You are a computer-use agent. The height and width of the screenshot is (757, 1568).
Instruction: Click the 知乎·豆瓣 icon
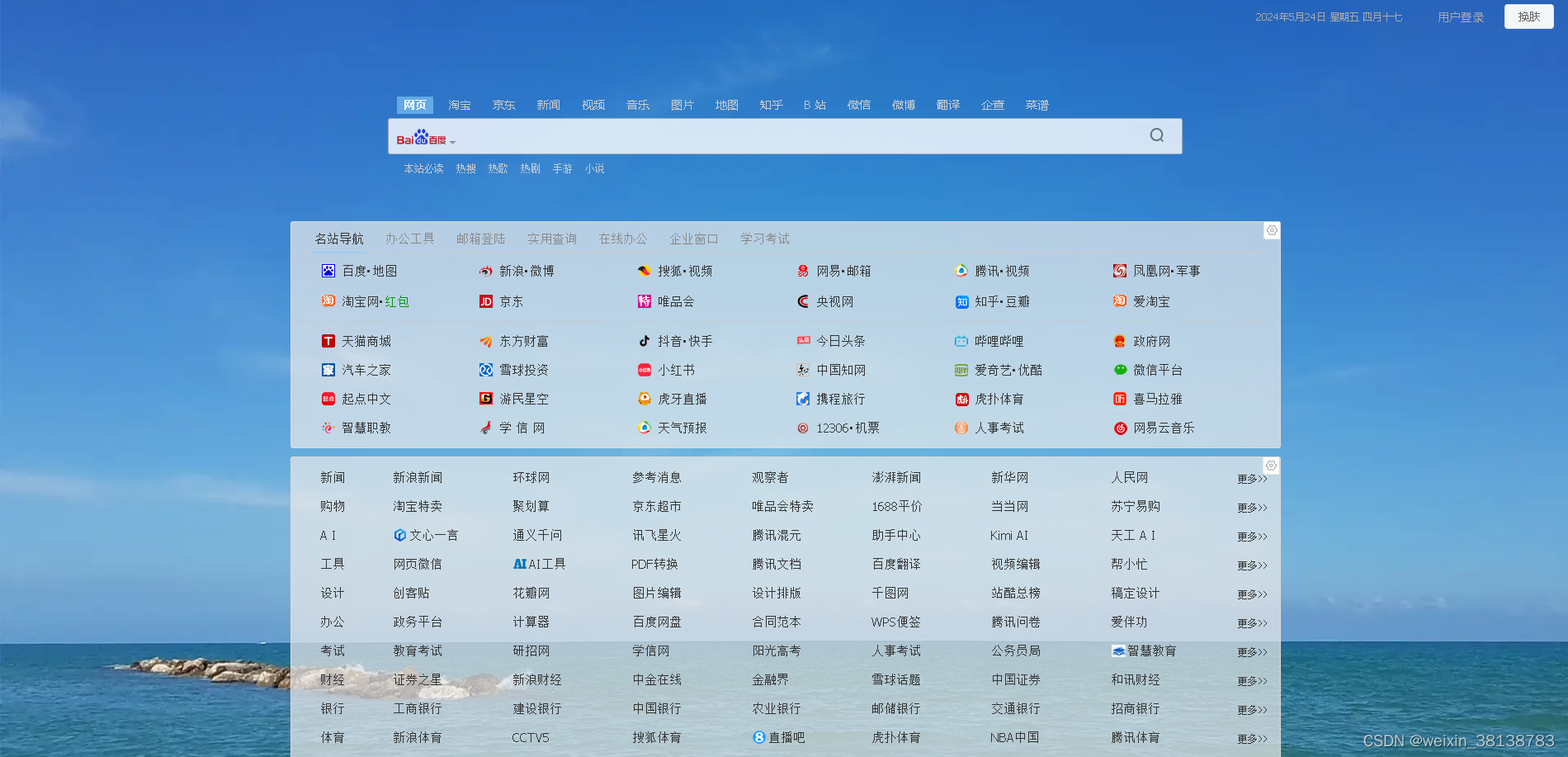pos(961,302)
